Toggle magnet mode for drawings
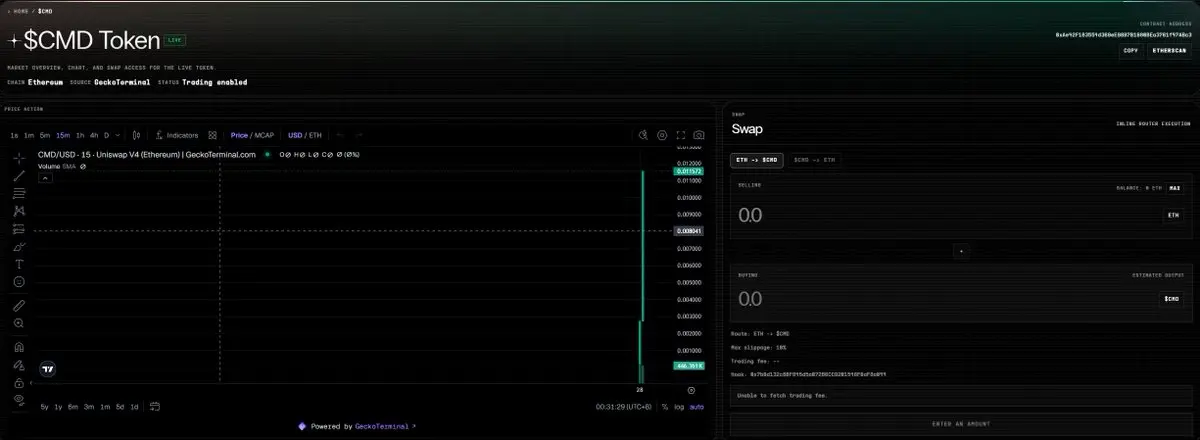The width and height of the screenshot is (1200, 440). (x=19, y=347)
